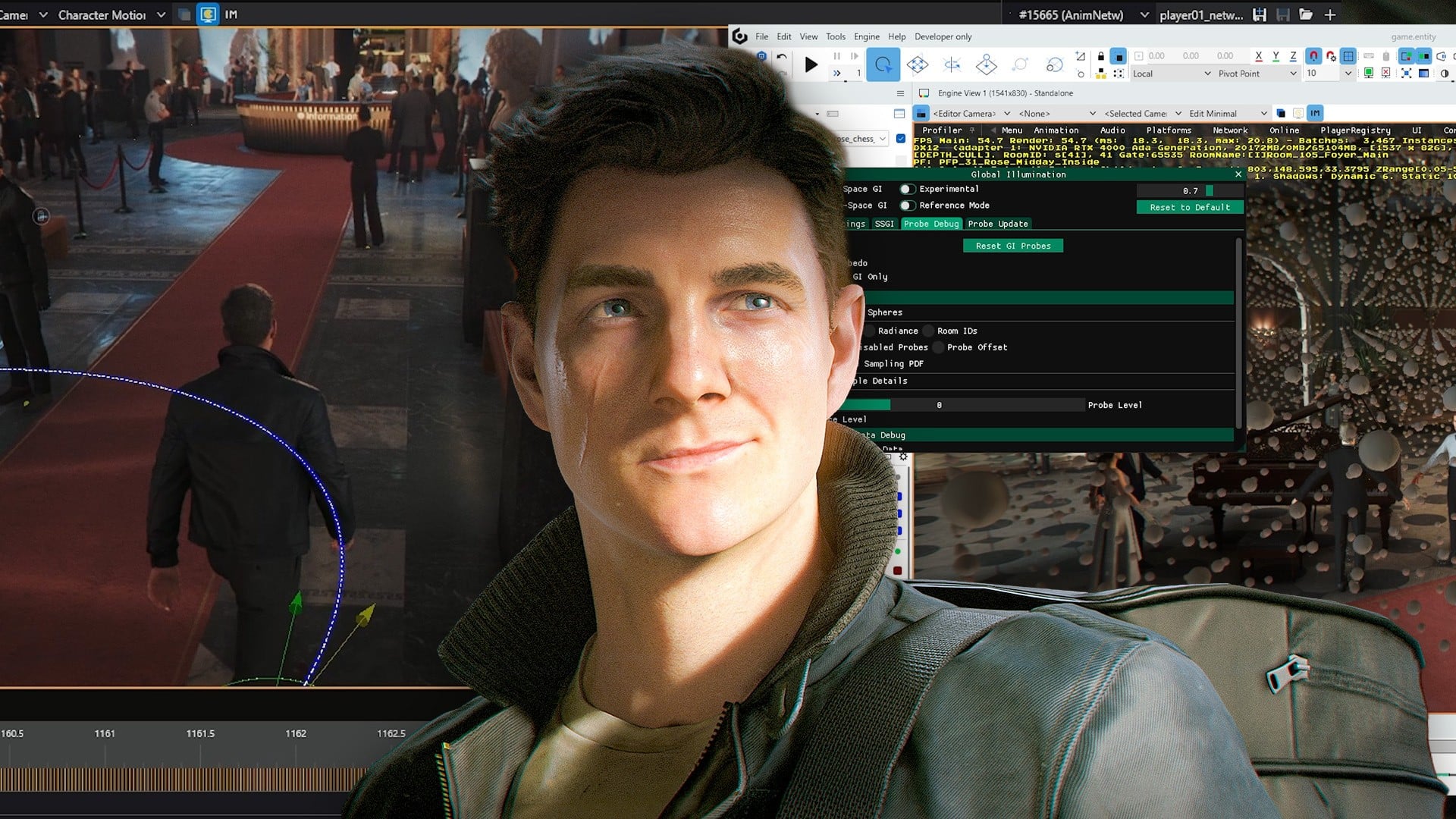
Task: Switch to the Probe Update tab
Action: [997, 224]
